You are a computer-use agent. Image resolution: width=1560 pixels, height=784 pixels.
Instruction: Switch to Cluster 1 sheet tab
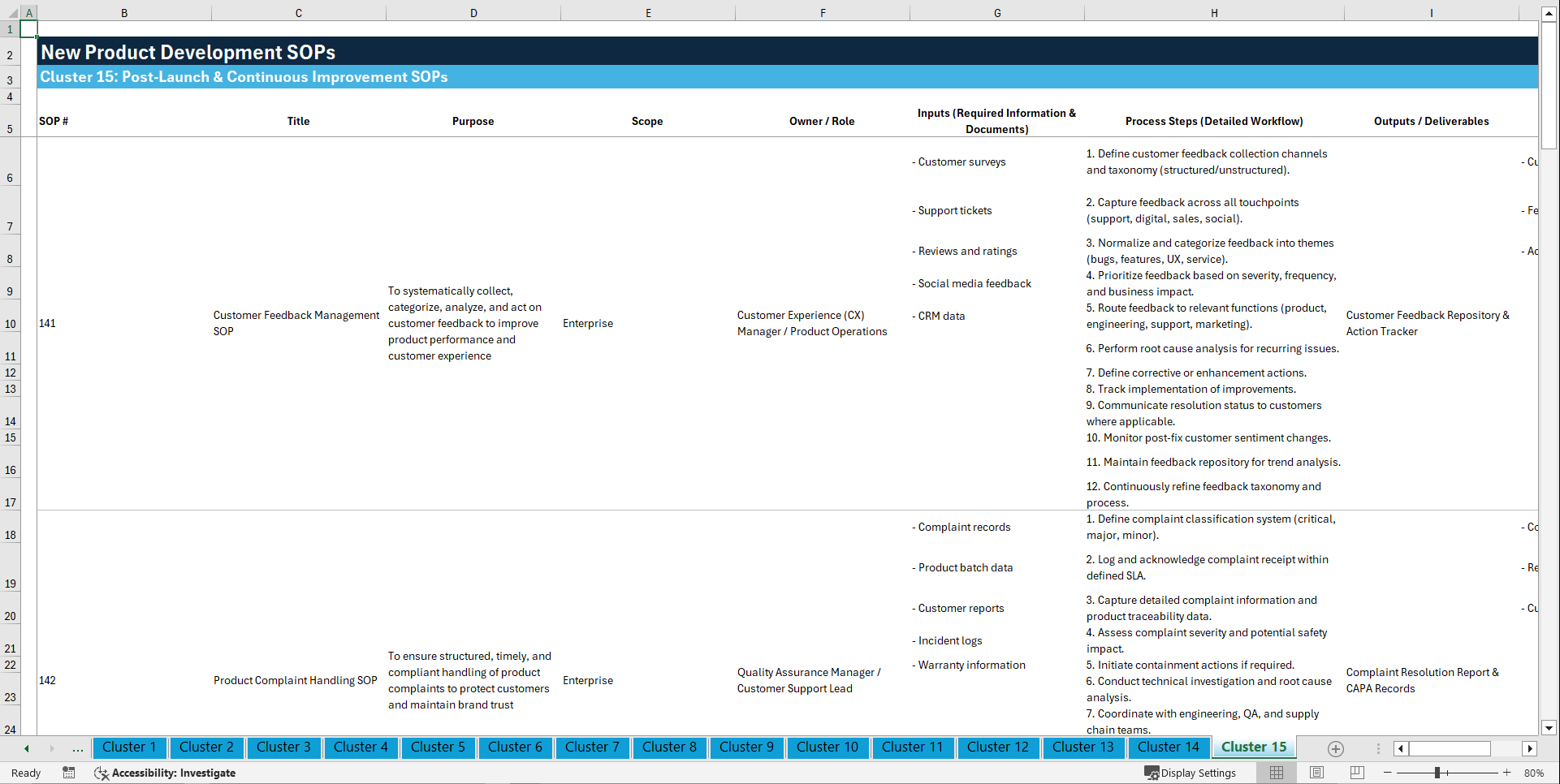(x=129, y=747)
